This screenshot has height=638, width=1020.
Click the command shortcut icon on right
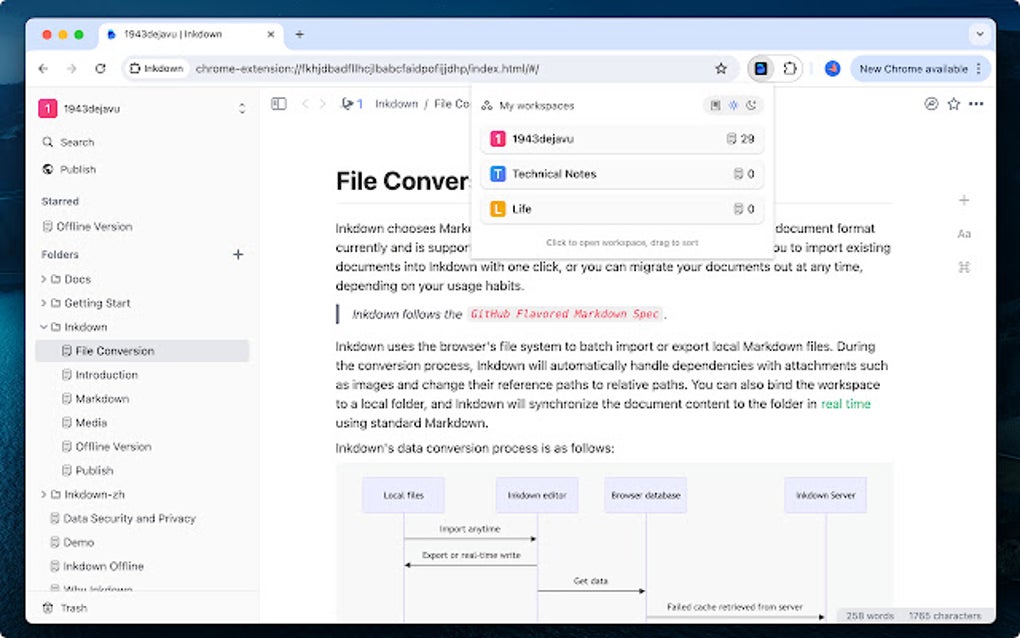(964, 267)
